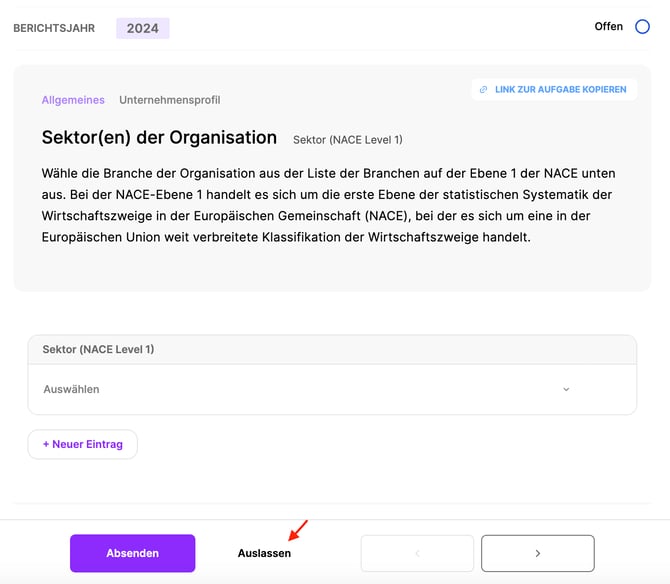Click the Sektor (NACE Level 1) table header
This screenshot has height=584, width=670.
pyautogui.click(x=98, y=349)
